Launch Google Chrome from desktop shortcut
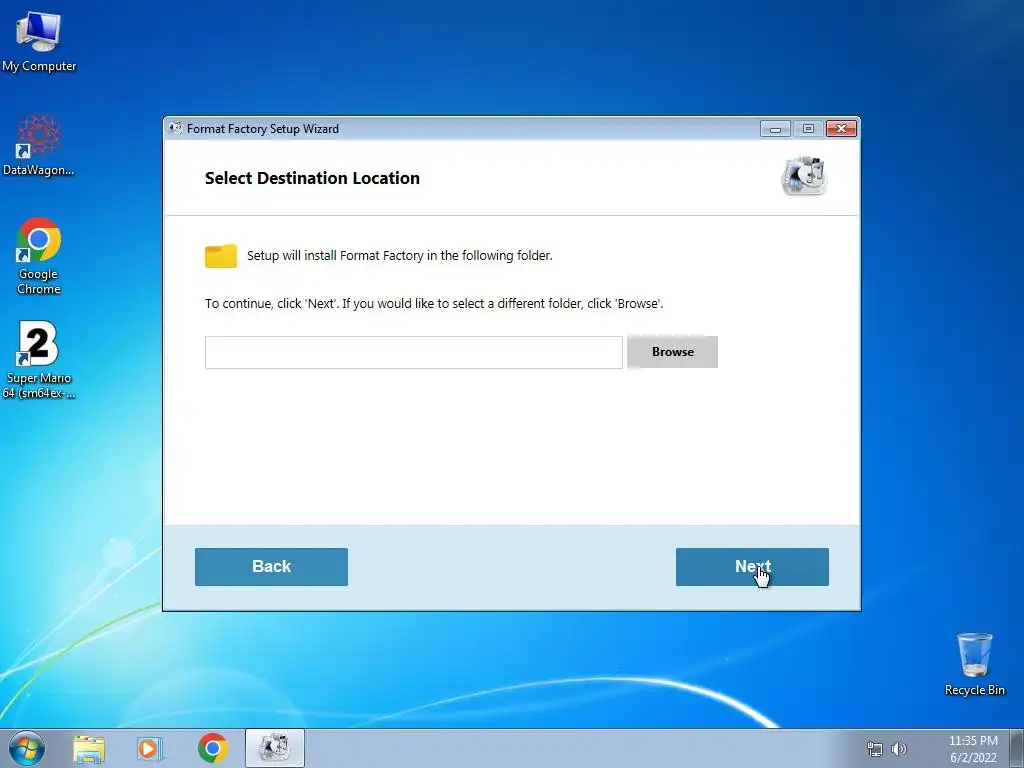Viewport: 1024px width, 768px height. point(39,256)
